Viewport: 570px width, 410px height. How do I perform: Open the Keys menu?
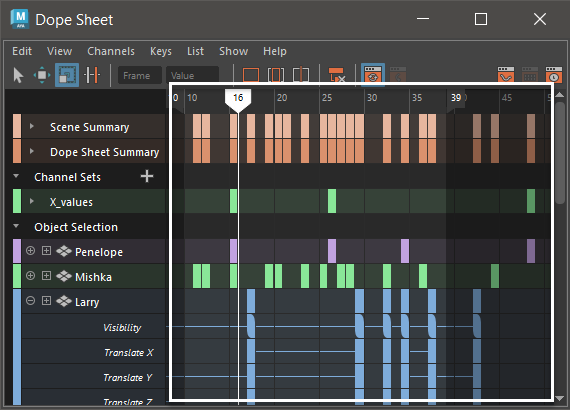pyautogui.click(x=161, y=51)
